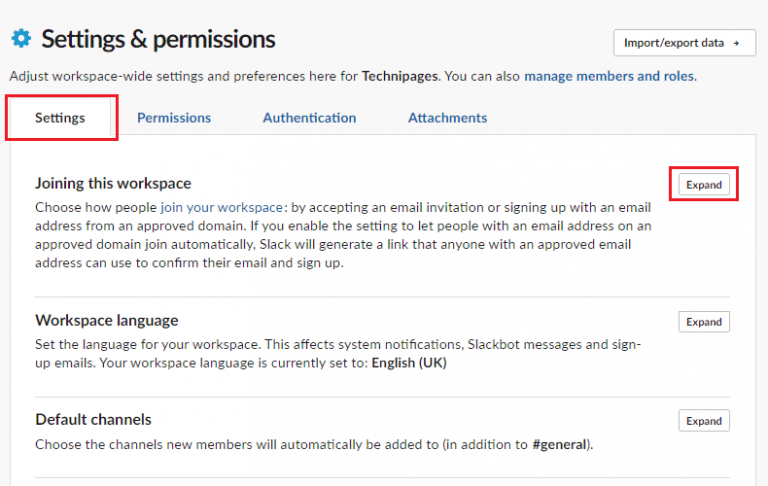This screenshot has width=768, height=486.
Task: Follow the manage members and roles link
Action: tap(609, 76)
